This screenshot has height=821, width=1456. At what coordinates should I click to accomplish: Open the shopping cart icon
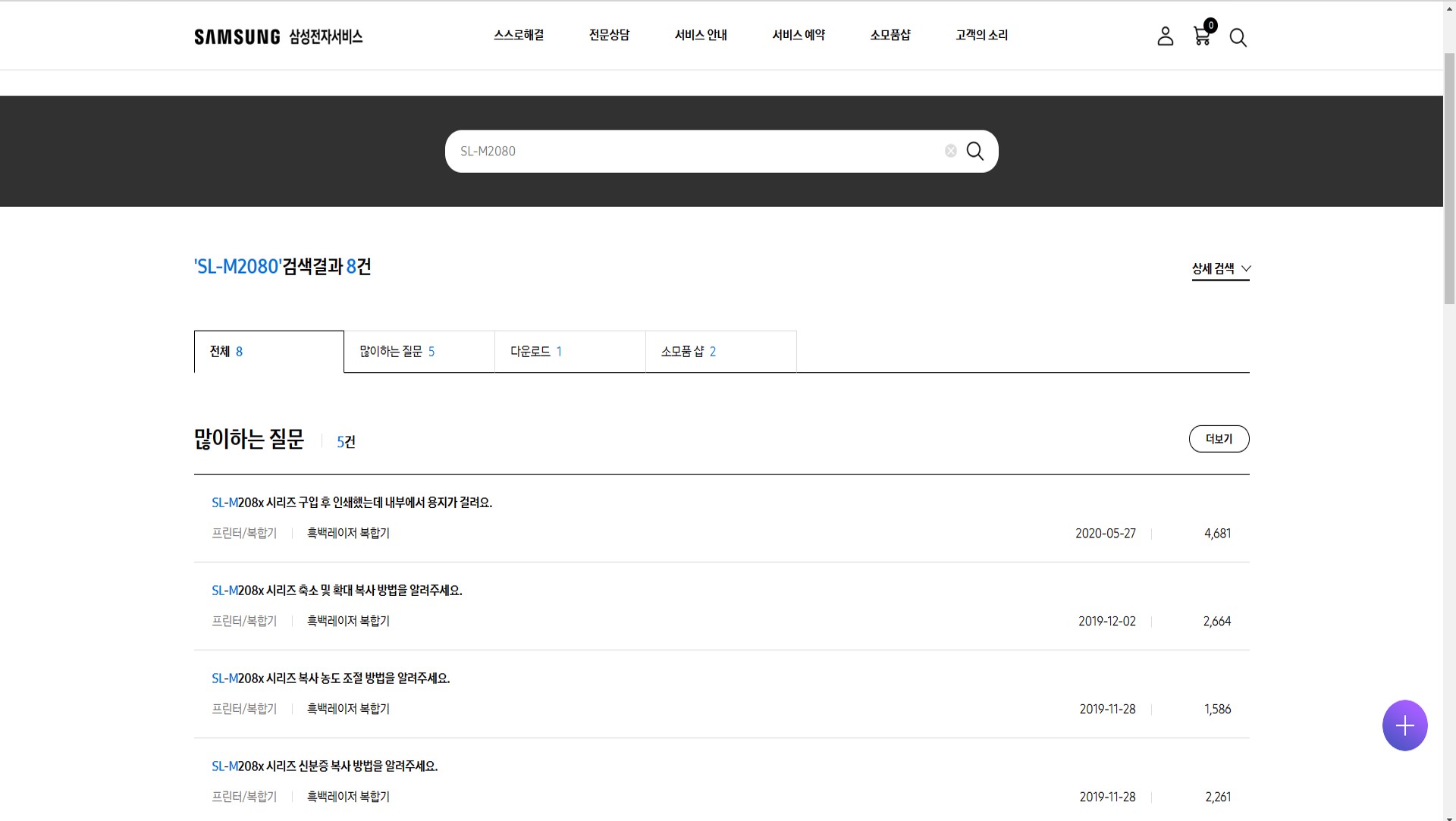point(1202,36)
